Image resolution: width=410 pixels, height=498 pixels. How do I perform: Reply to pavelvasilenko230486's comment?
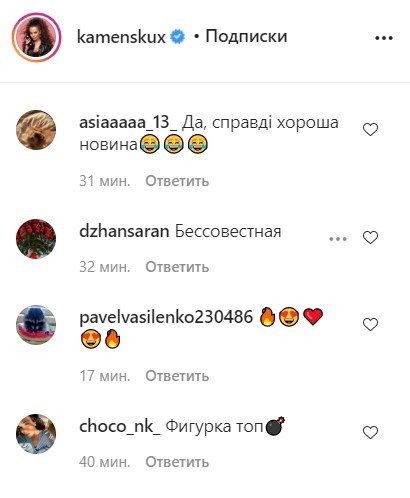tap(177, 376)
